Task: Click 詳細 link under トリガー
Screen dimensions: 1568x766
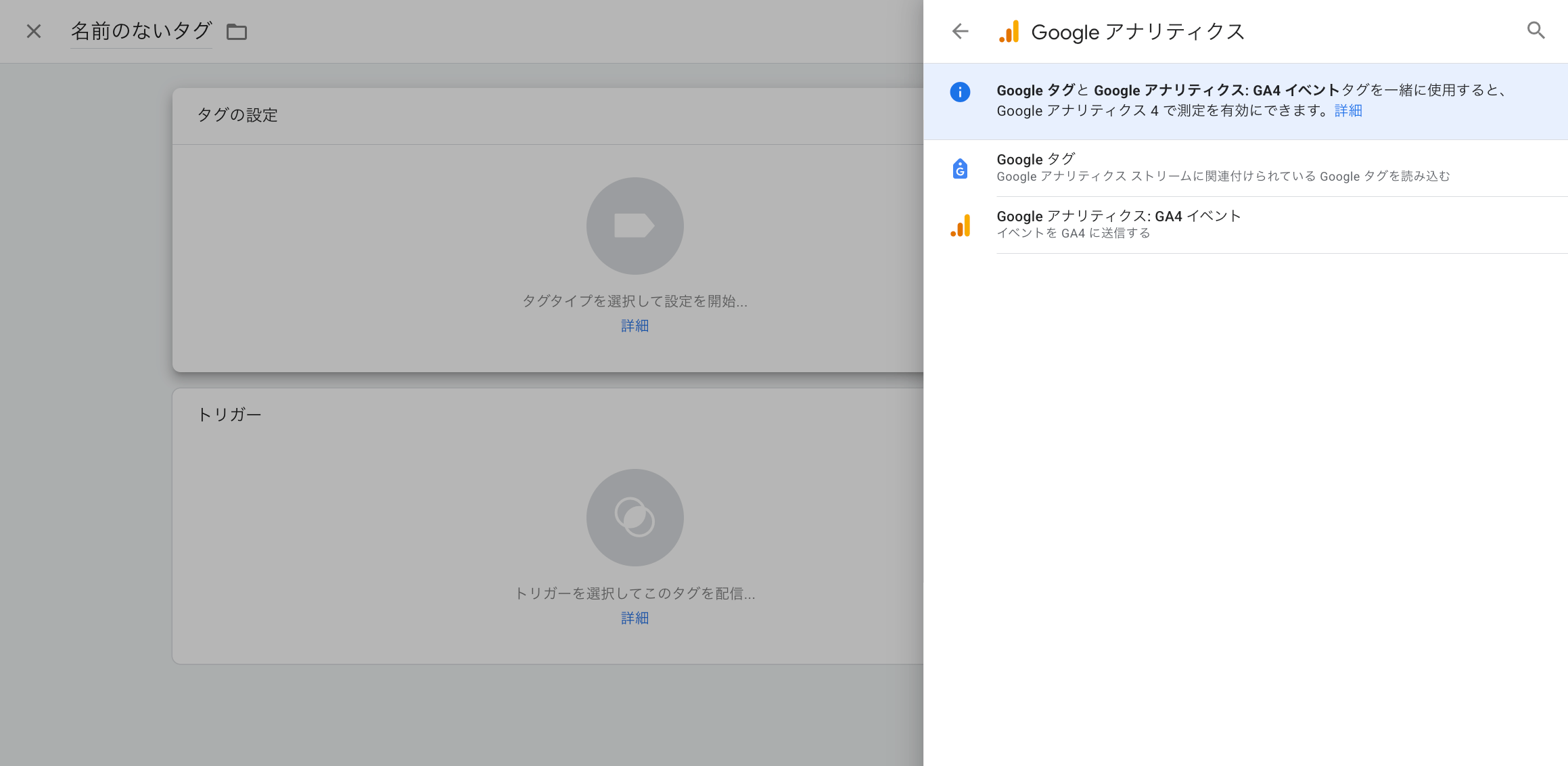Action: (635, 618)
